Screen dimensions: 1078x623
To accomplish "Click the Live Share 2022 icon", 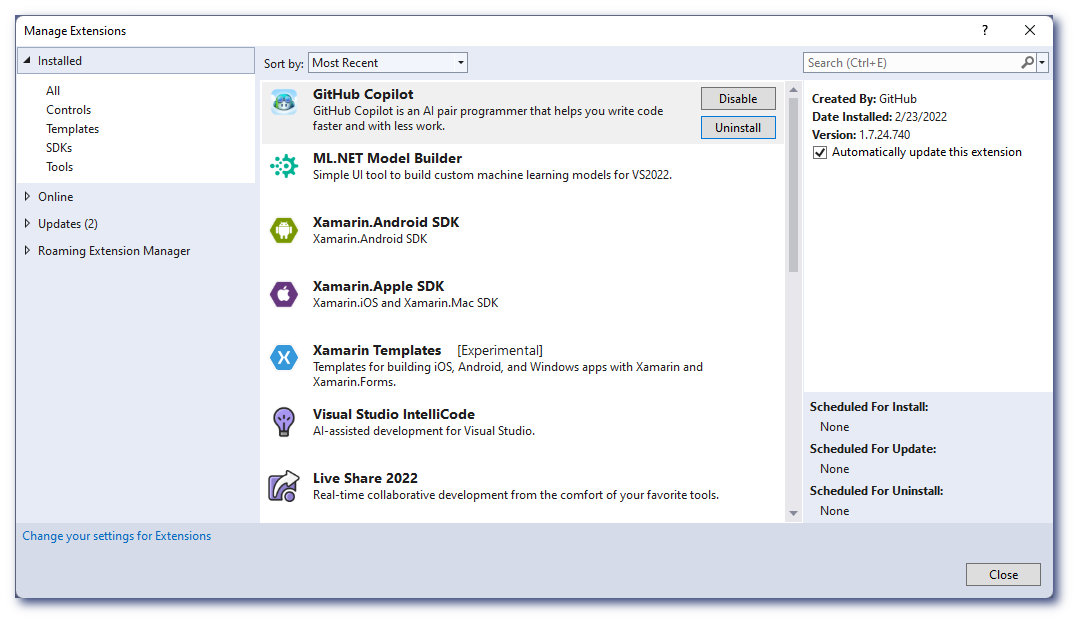I will click(284, 486).
